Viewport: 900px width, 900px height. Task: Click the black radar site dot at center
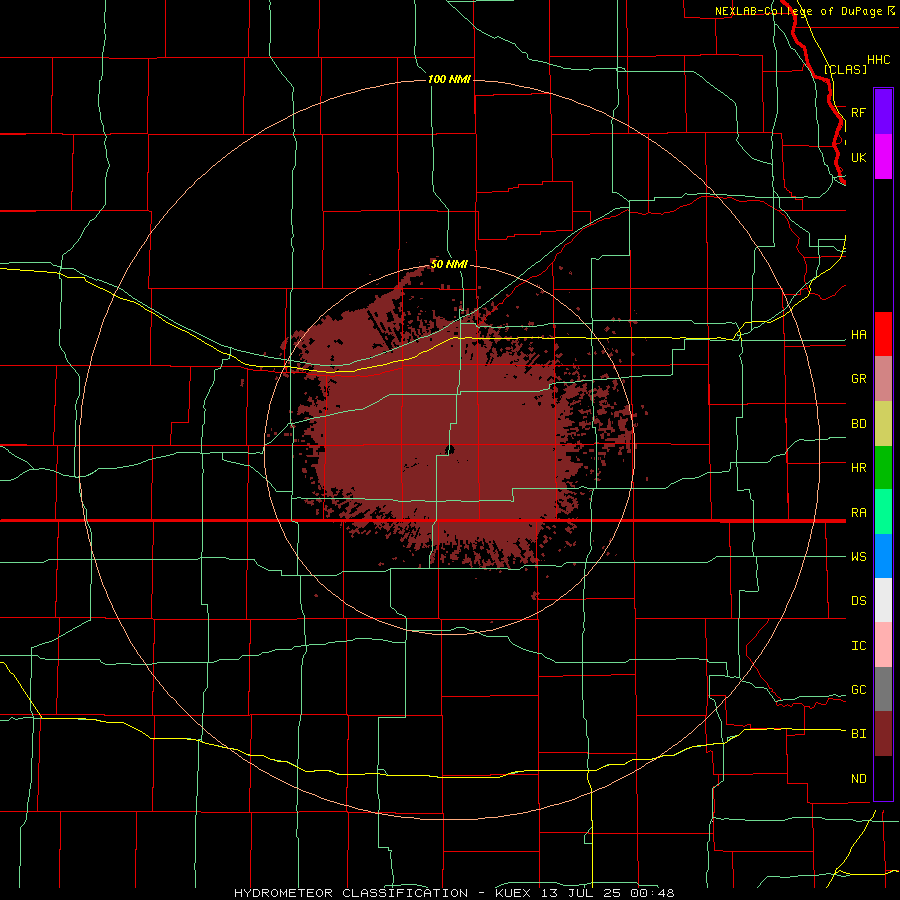[450, 450]
